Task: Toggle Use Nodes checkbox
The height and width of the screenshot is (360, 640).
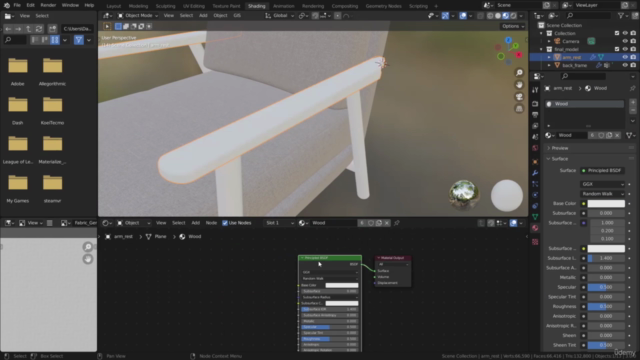Action: [225, 223]
